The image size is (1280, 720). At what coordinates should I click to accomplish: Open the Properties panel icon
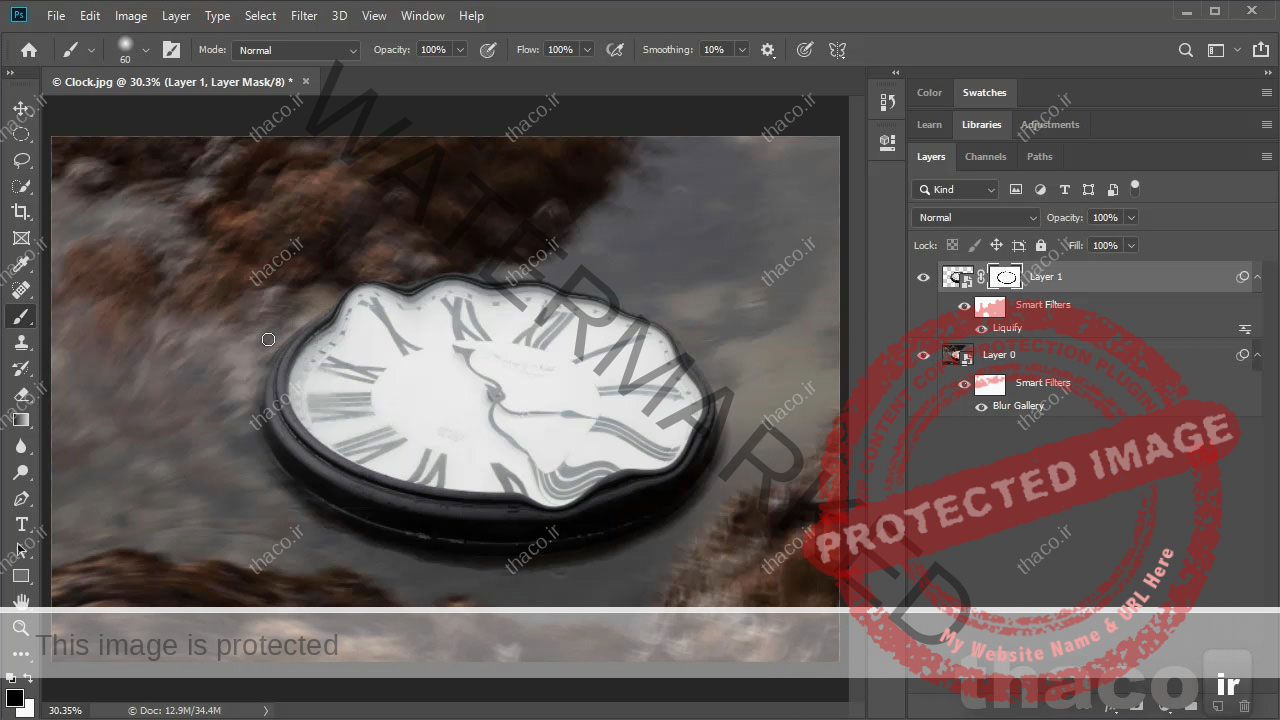pos(887,142)
